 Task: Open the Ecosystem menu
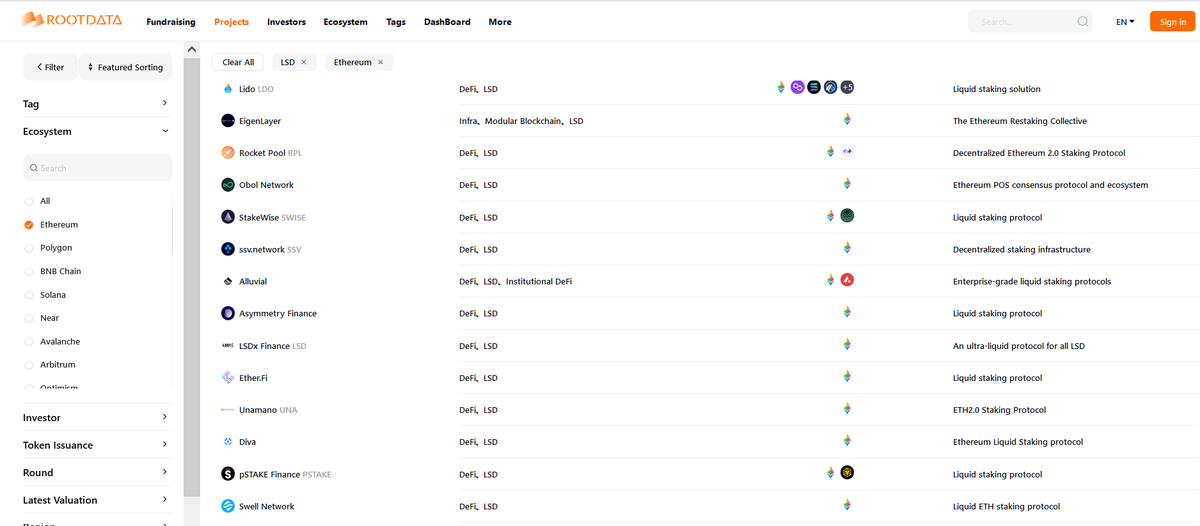tap(346, 22)
